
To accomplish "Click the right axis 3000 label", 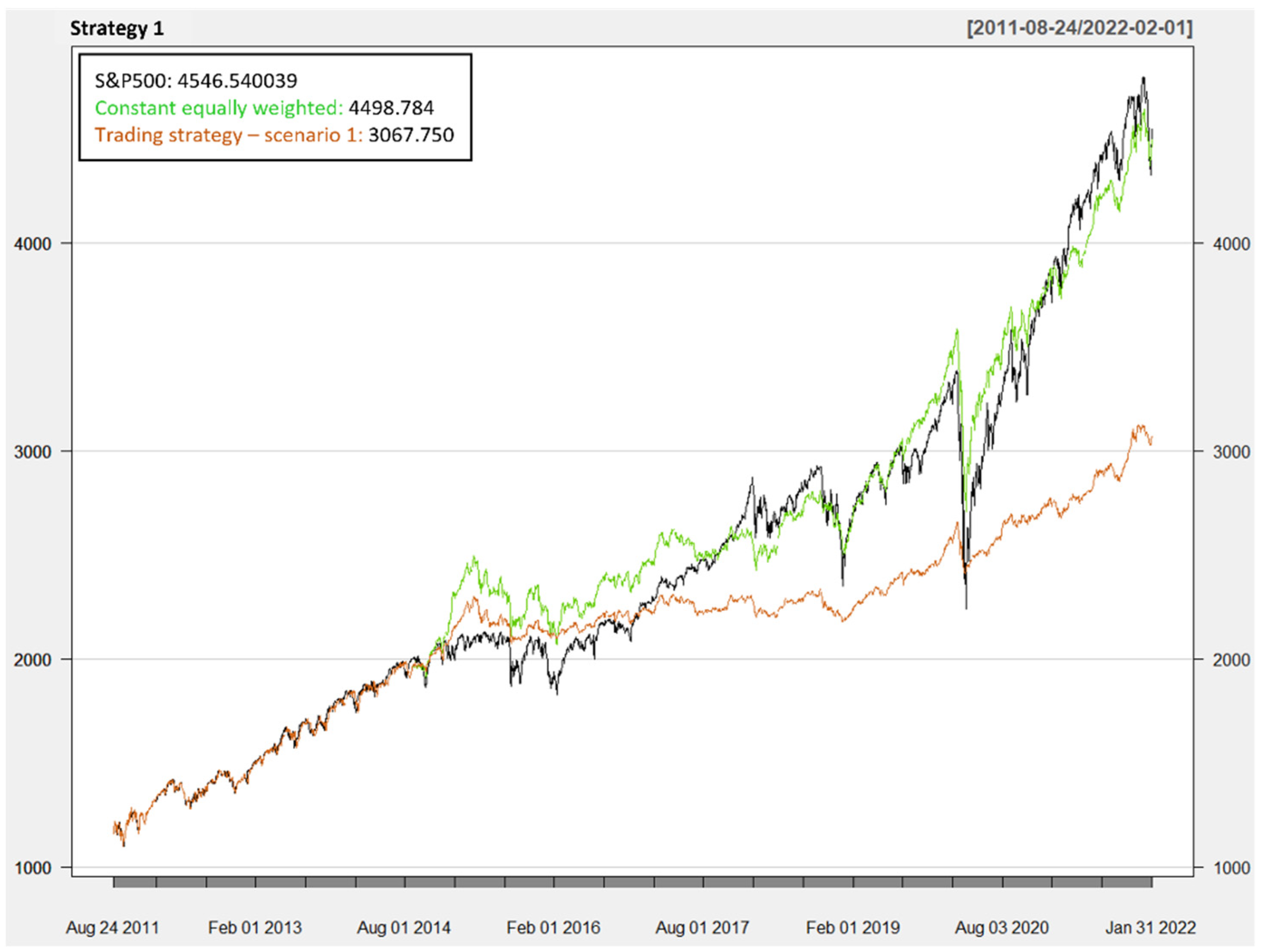I will pyautogui.click(x=1231, y=451).
